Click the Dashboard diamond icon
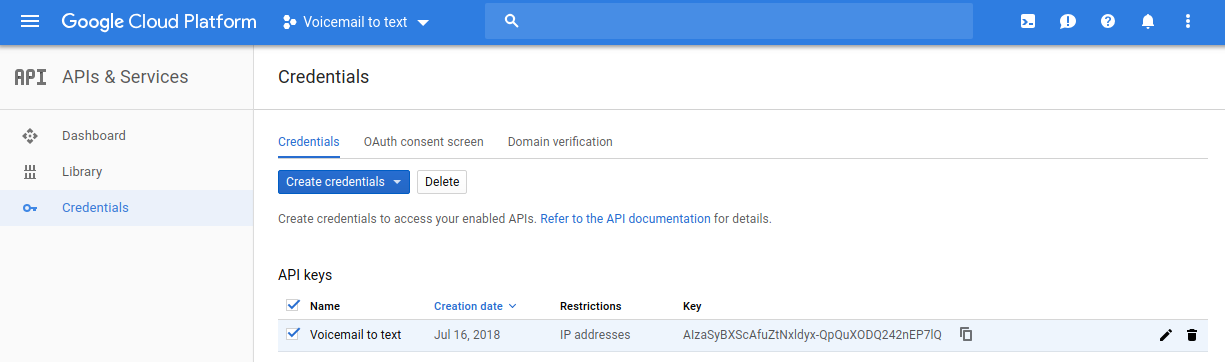The image size is (1225, 362). (x=30, y=135)
